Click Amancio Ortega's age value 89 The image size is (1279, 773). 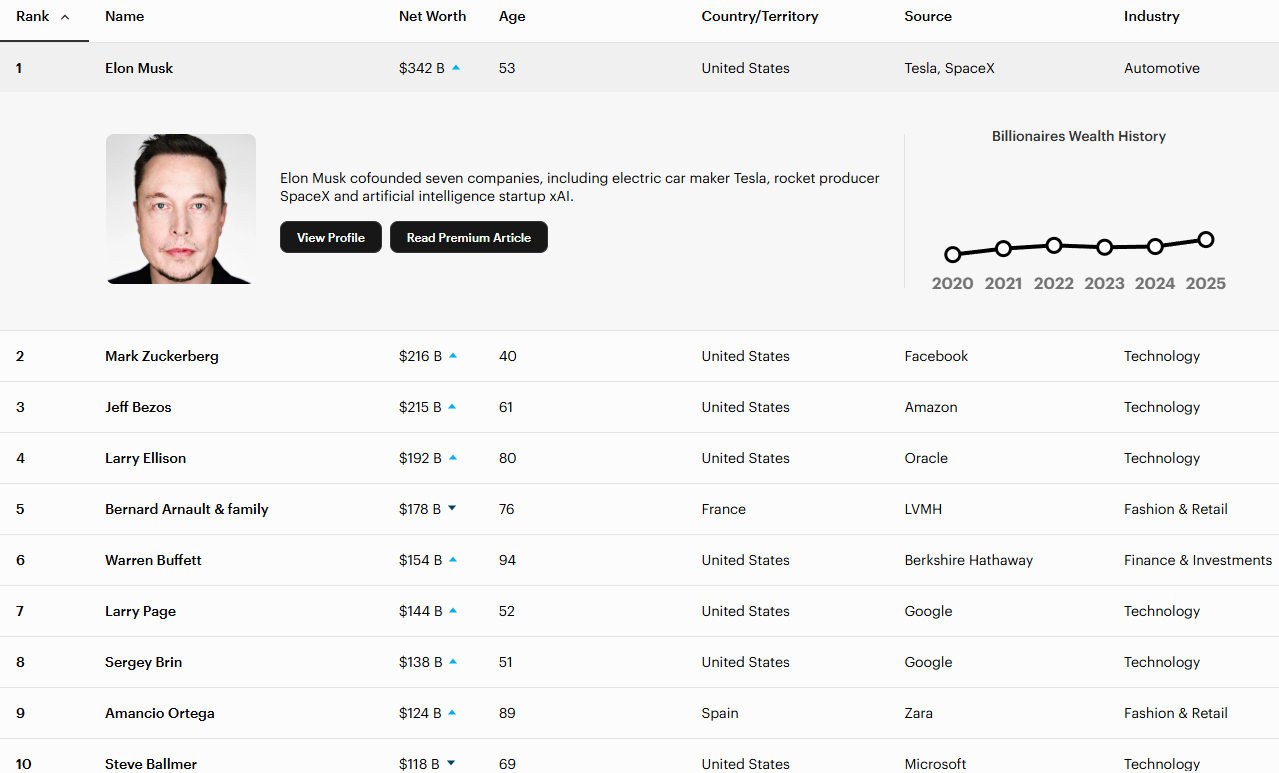pyautogui.click(x=507, y=713)
